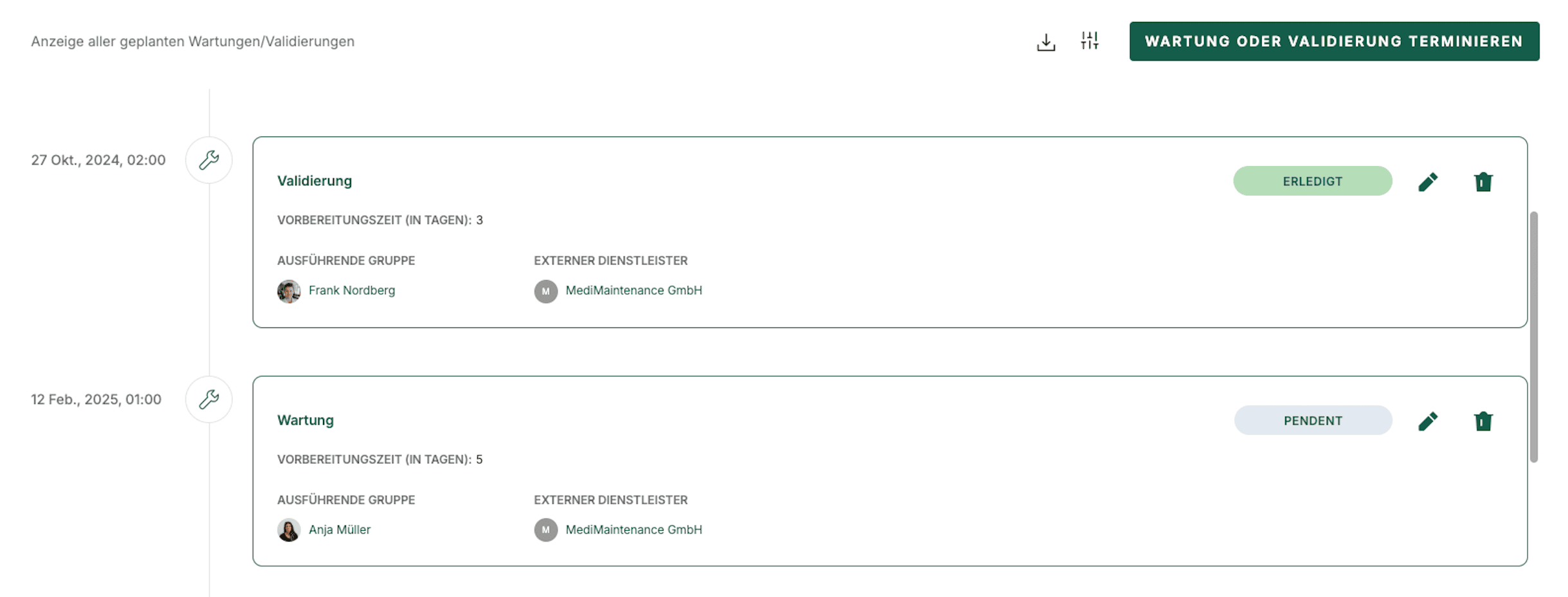Click the vertical scrollbar on the right
The height and width of the screenshot is (597, 1568).
[1533, 336]
